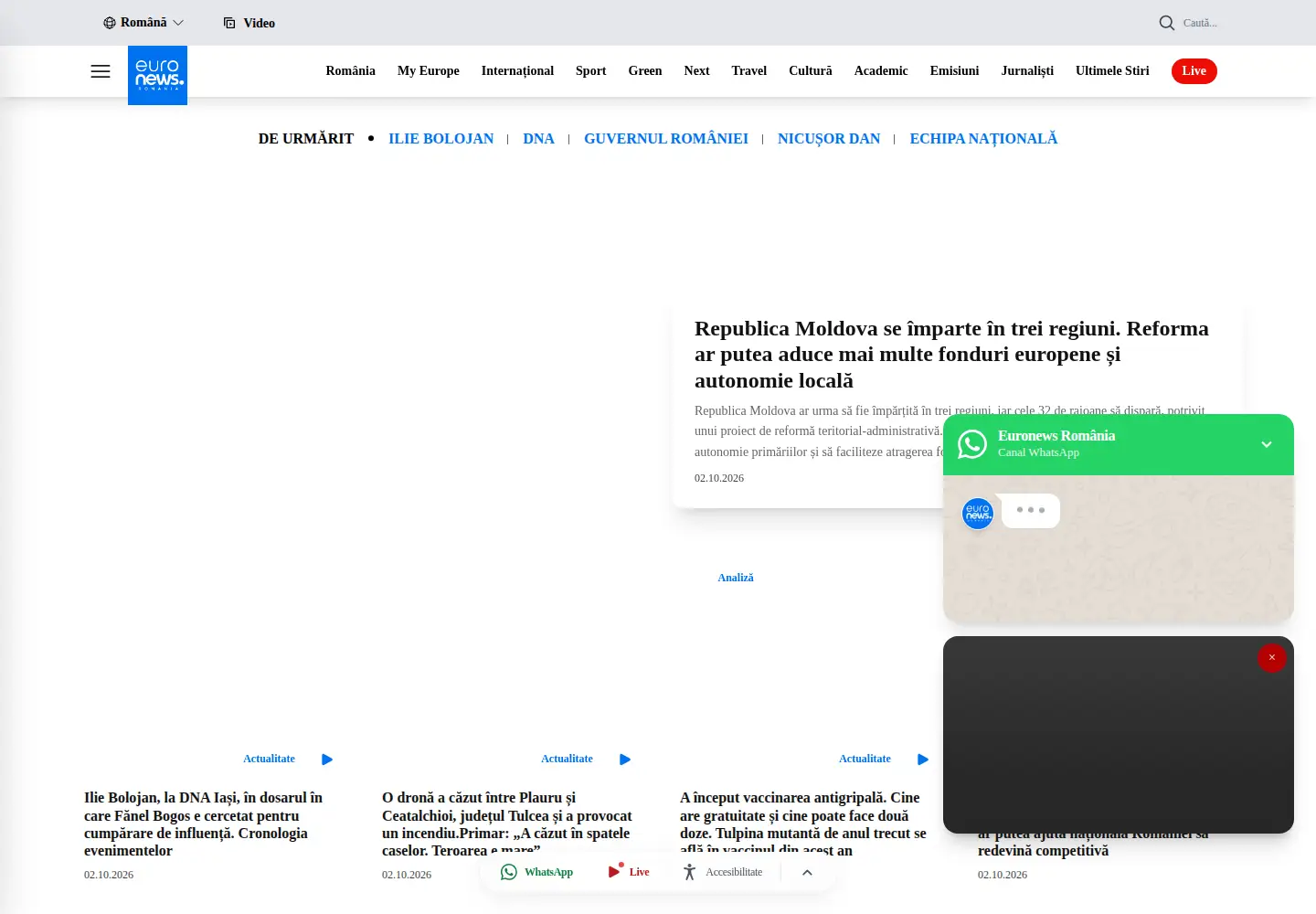The width and height of the screenshot is (1316, 914).
Task: Open the Travel section
Action: pyautogui.click(x=749, y=70)
